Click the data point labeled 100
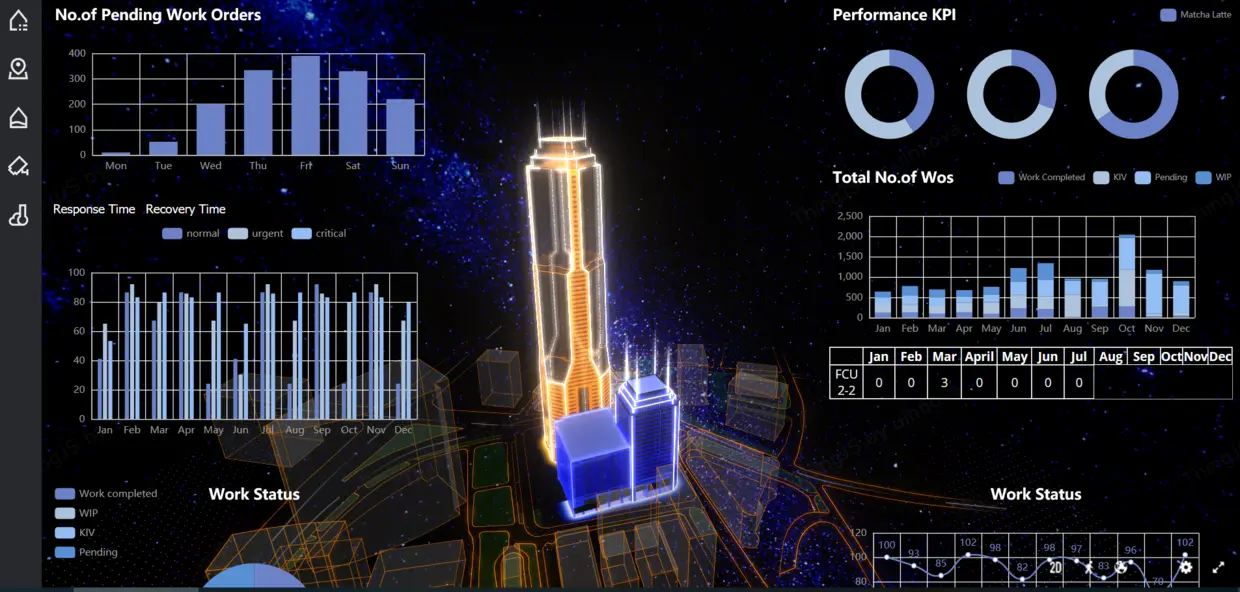 [887, 557]
